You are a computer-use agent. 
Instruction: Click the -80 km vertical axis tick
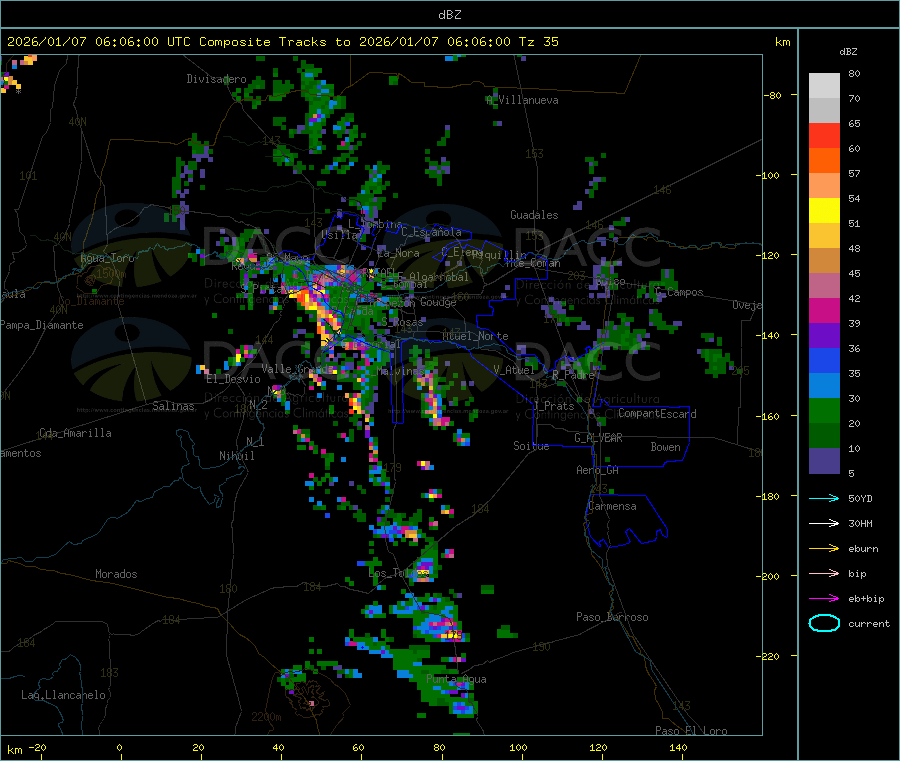(x=773, y=95)
